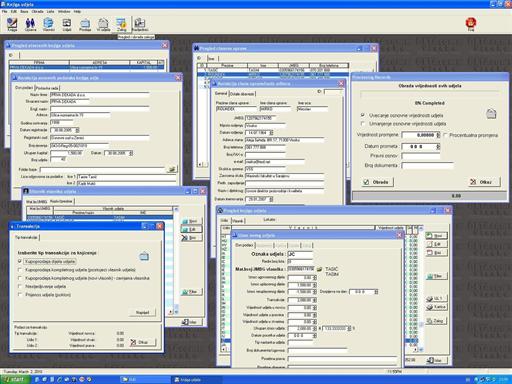
Task: Click the Start button on the taskbar
Action: [15, 380]
